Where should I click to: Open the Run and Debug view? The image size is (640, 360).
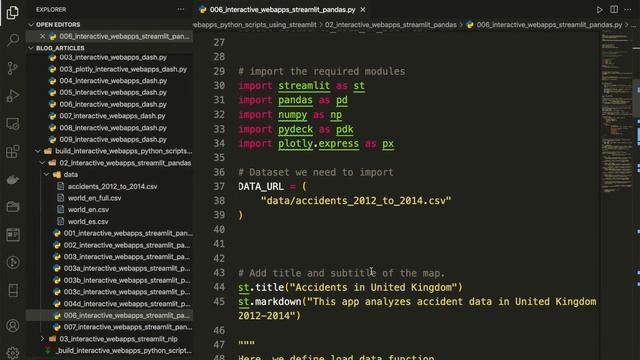point(13,96)
